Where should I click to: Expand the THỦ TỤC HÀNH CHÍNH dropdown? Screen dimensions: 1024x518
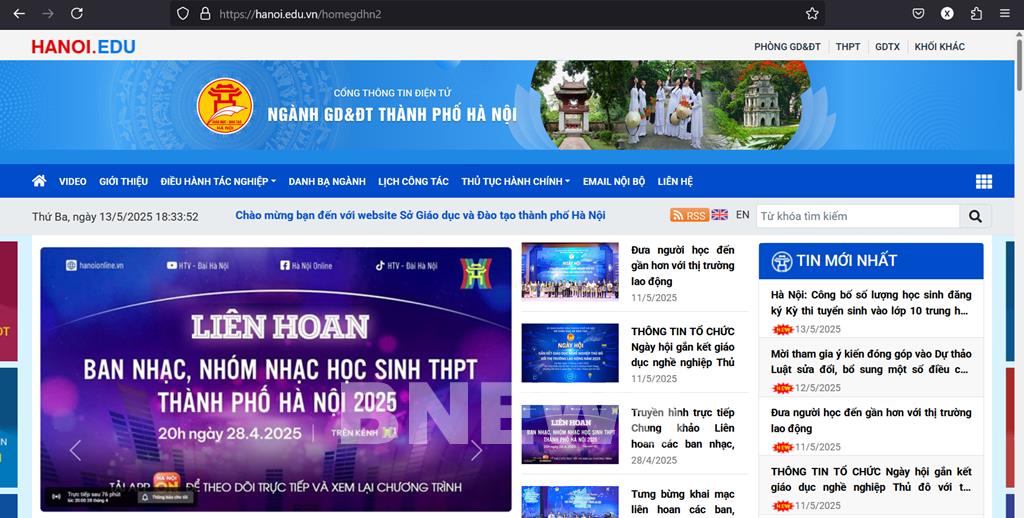tap(515, 181)
